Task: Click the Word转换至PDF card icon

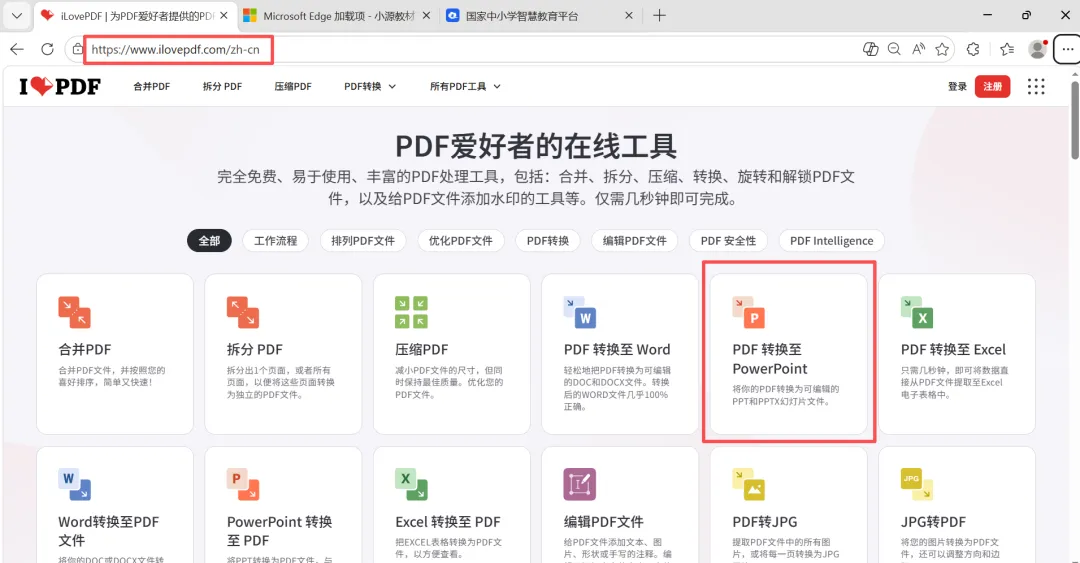Action: tap(74, 484)
